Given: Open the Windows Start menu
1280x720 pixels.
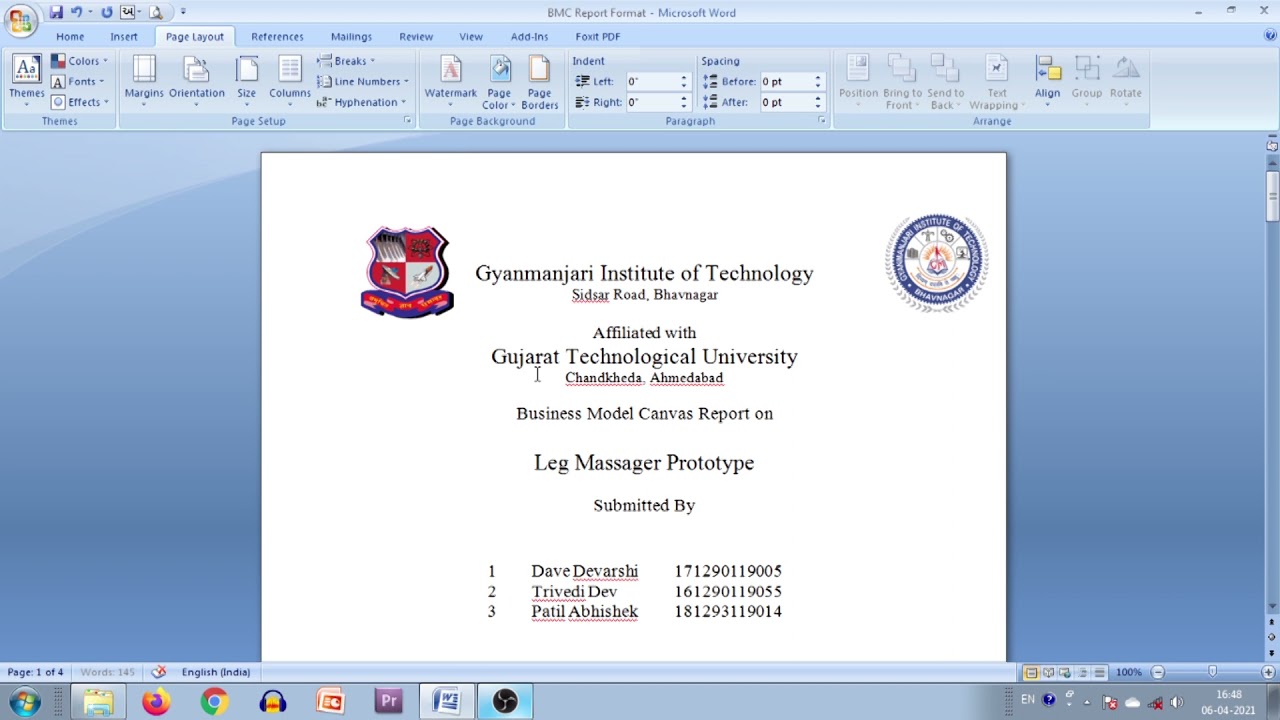Looking at the screenshot, I should pos(25,702).
